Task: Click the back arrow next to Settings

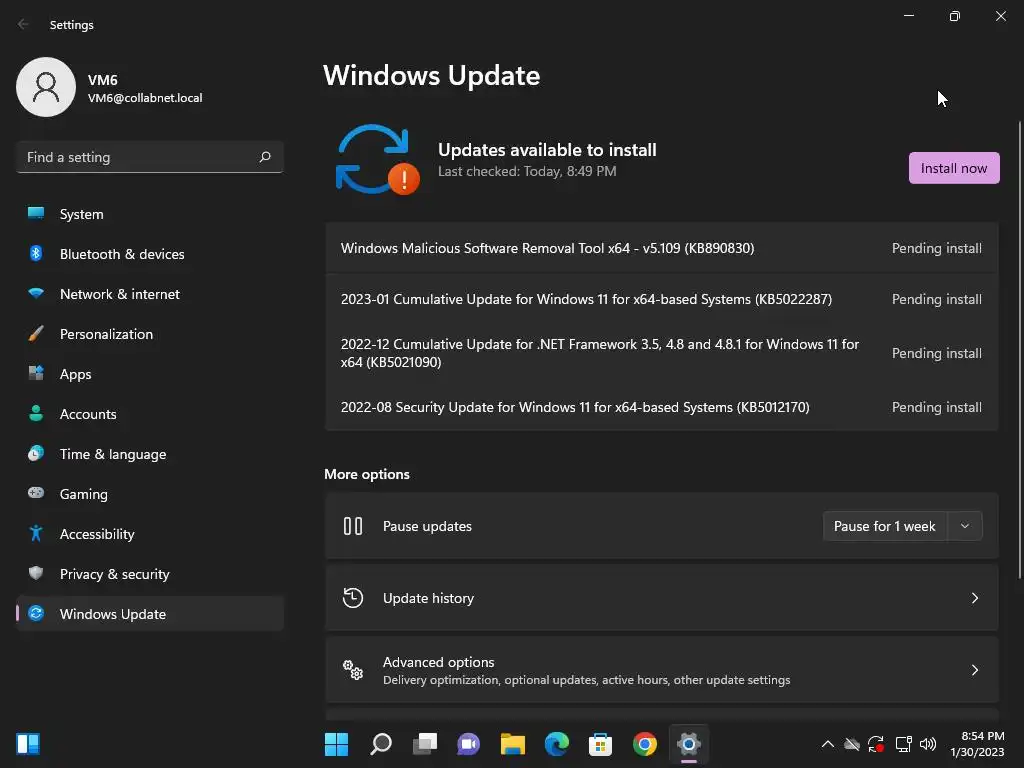Action: [x=24, y=24]
